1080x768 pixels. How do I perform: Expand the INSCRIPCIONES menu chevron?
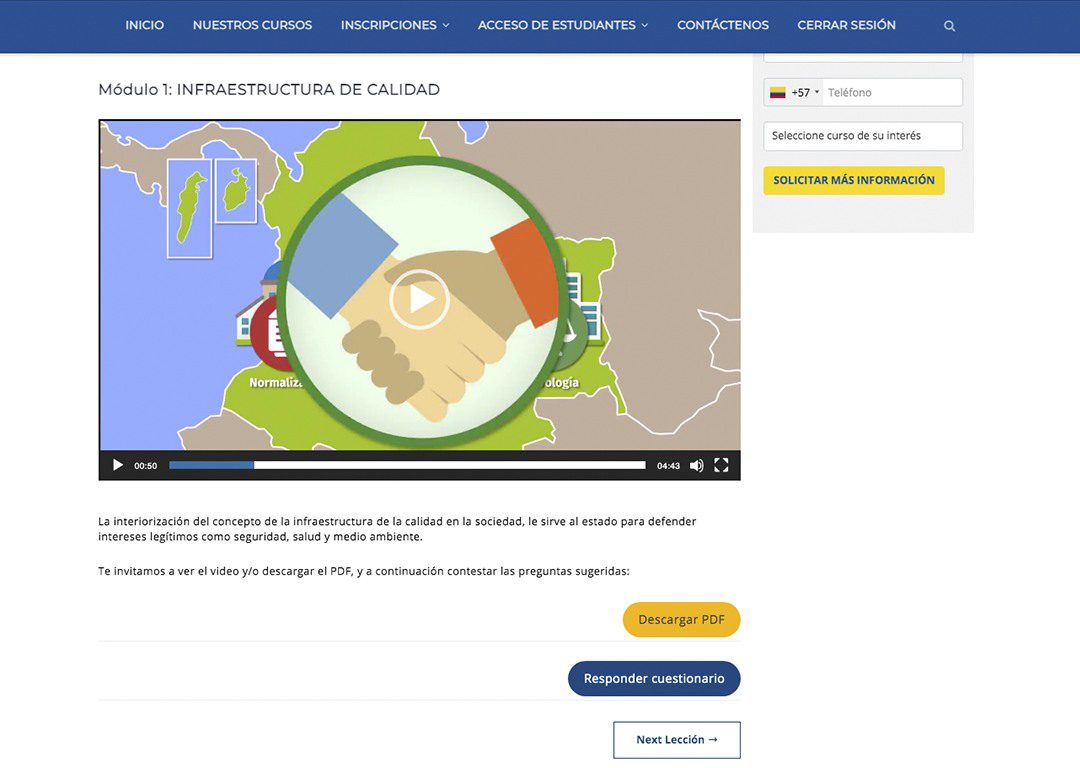[447, 25]
